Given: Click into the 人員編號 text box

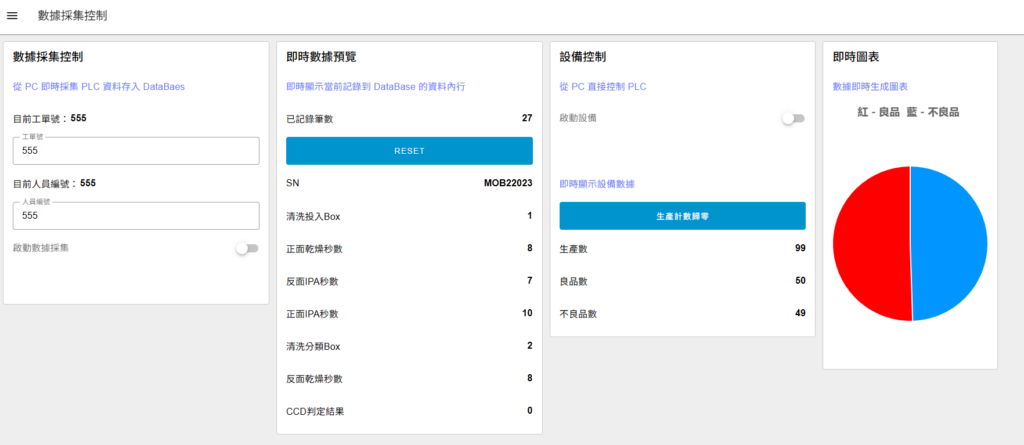Looking at the screenshot, I should point(136,216).
